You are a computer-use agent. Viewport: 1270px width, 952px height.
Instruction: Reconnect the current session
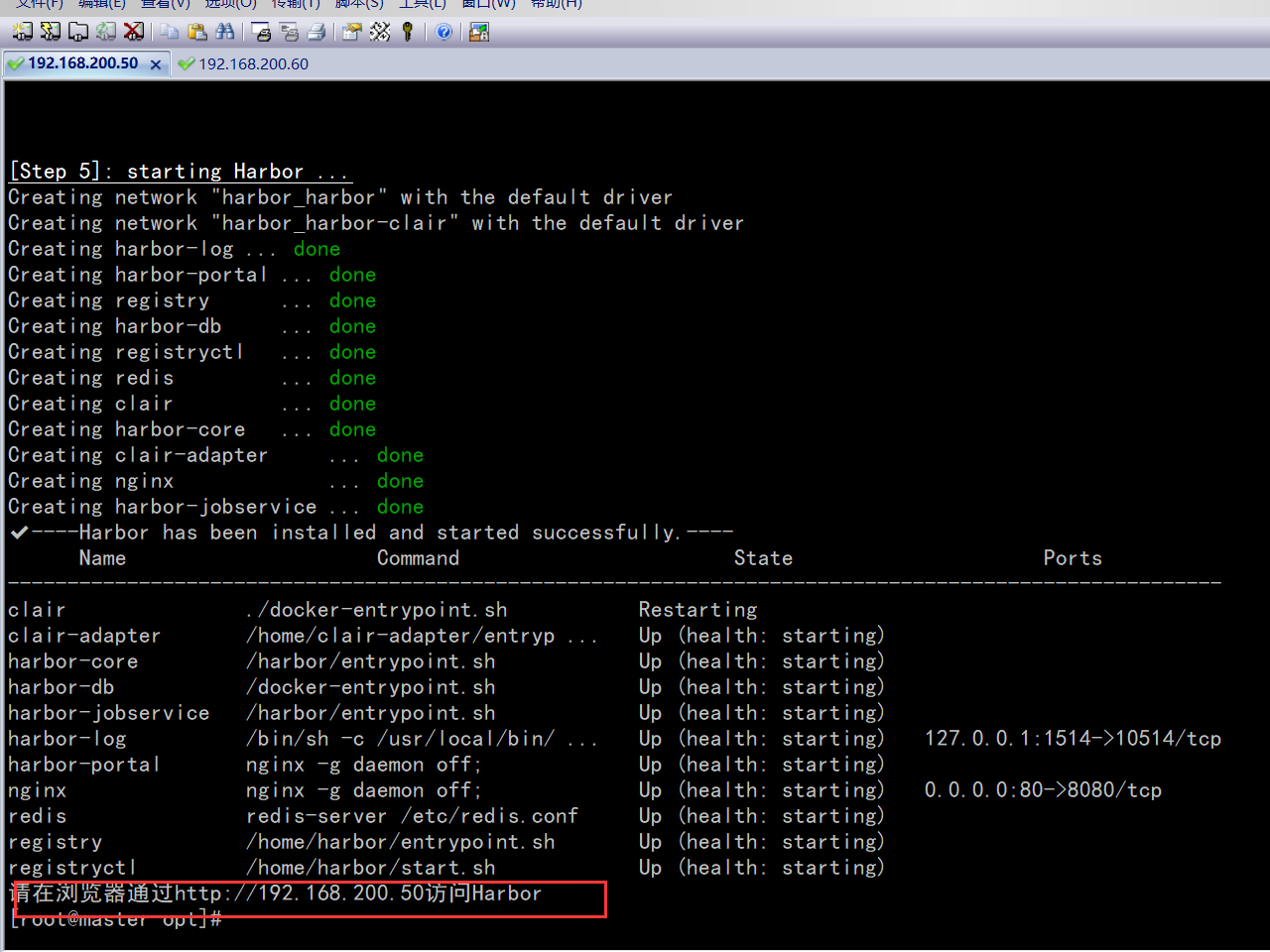click(x=104, y=31)
